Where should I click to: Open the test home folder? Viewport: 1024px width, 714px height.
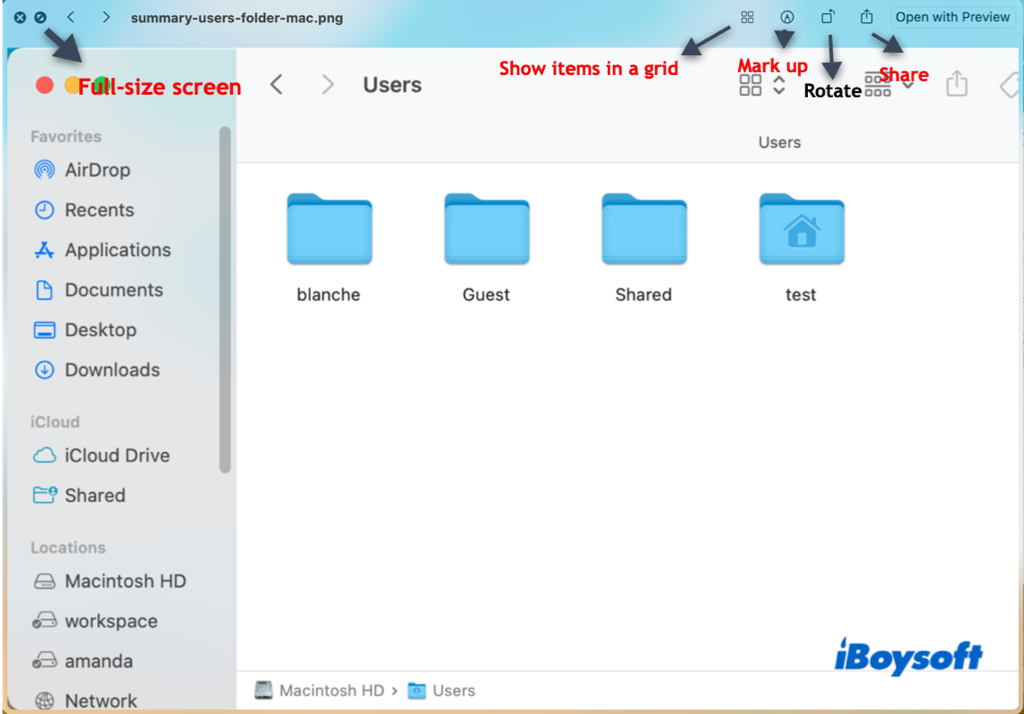tap(801, 231)
